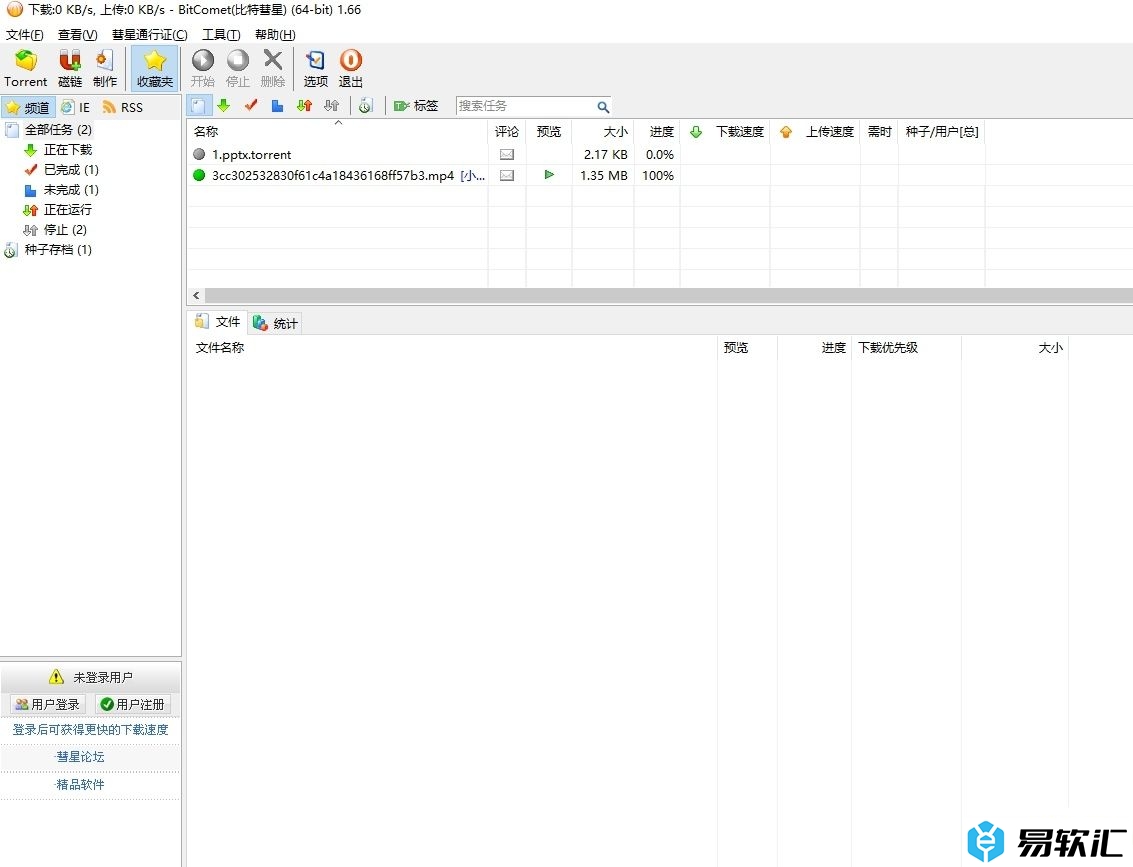Click the search tasks input field

coord(526,106)
